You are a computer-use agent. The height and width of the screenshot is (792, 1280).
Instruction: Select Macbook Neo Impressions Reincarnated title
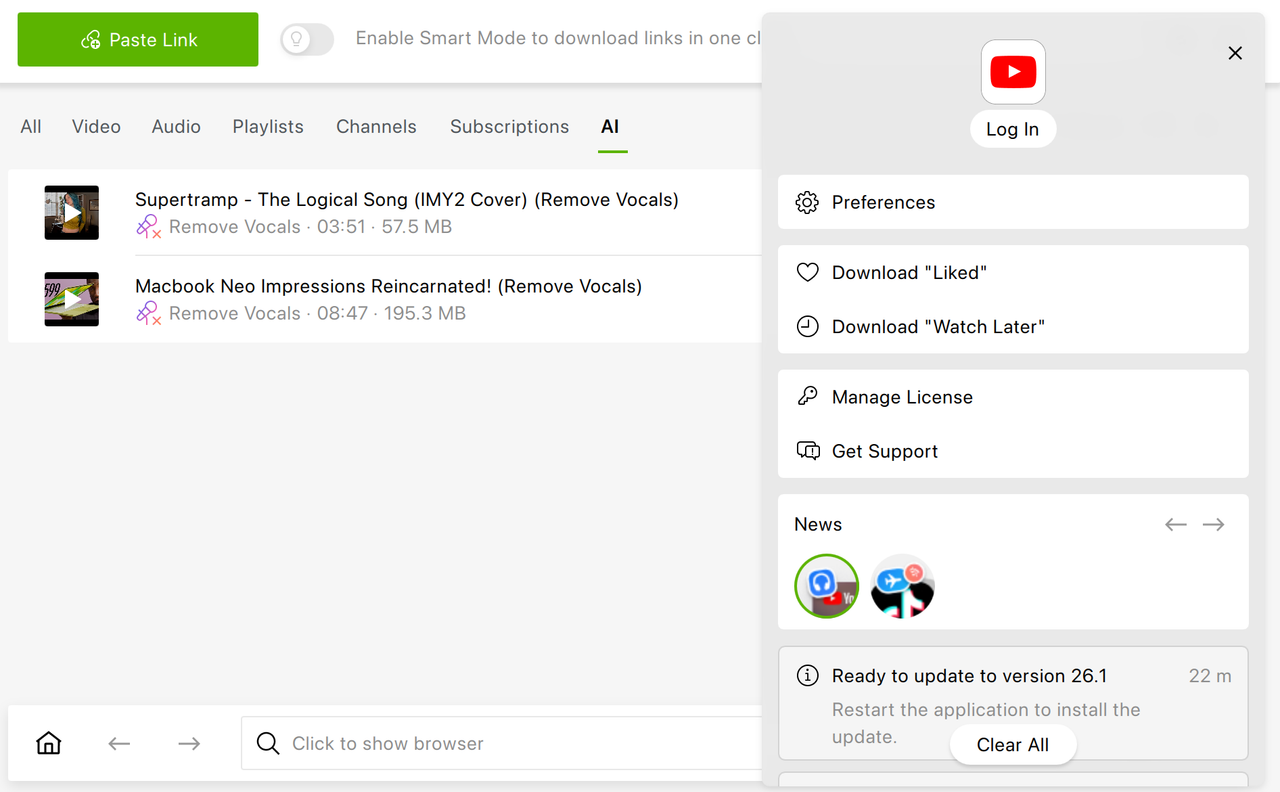[x=388, y=286]
